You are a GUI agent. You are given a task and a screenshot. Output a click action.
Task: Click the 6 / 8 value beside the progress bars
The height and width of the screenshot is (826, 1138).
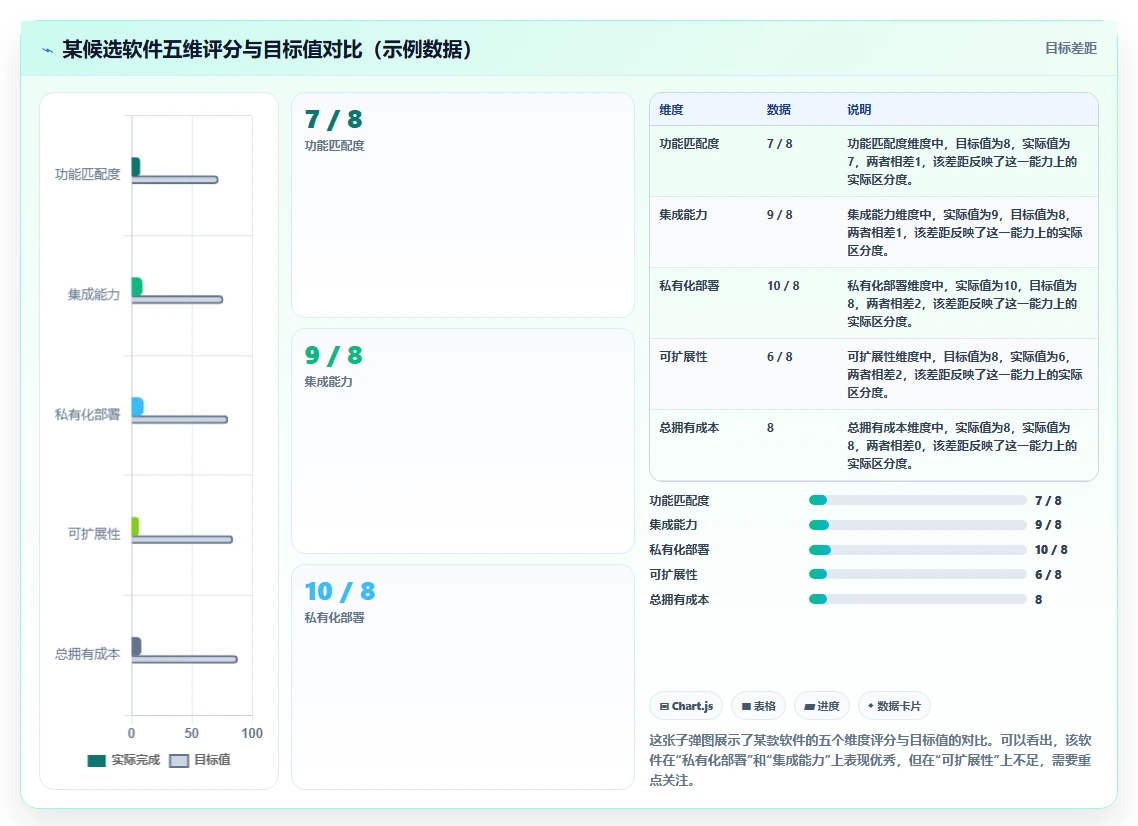coord(1048,574)
